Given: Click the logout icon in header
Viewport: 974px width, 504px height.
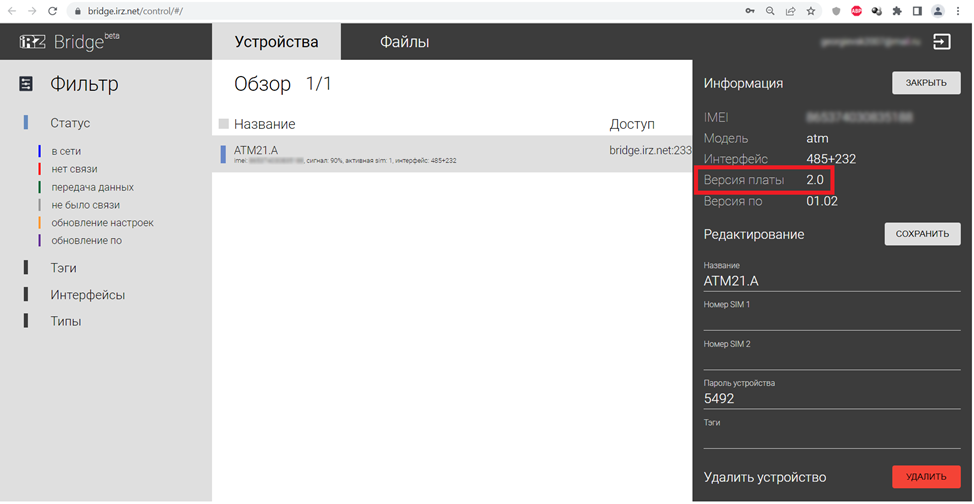Looking at the screenshot, I should coord(942,42).
